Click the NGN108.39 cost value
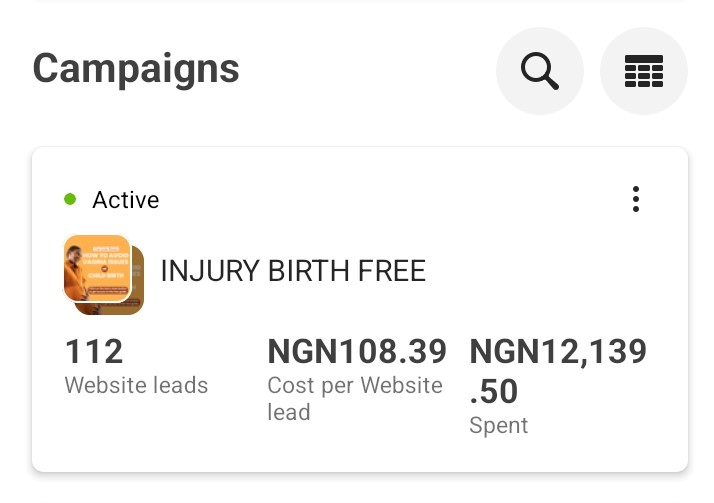714x503 pixels. 357,352
